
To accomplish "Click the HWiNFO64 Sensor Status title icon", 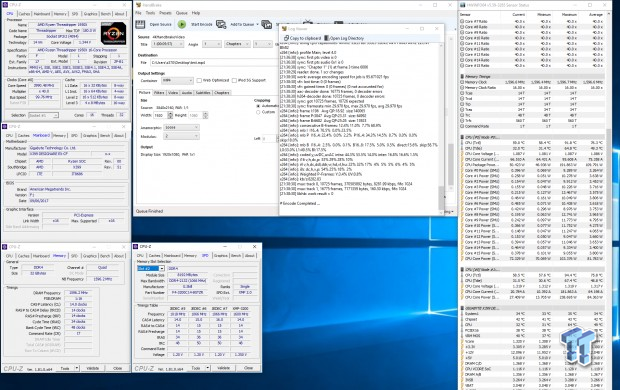I will [463, 5].
